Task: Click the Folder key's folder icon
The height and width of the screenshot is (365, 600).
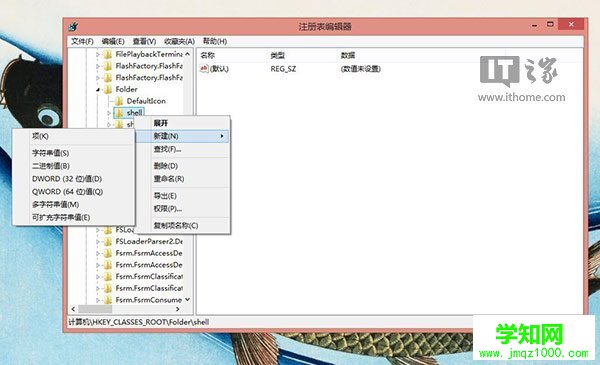Action: [108, 89]
